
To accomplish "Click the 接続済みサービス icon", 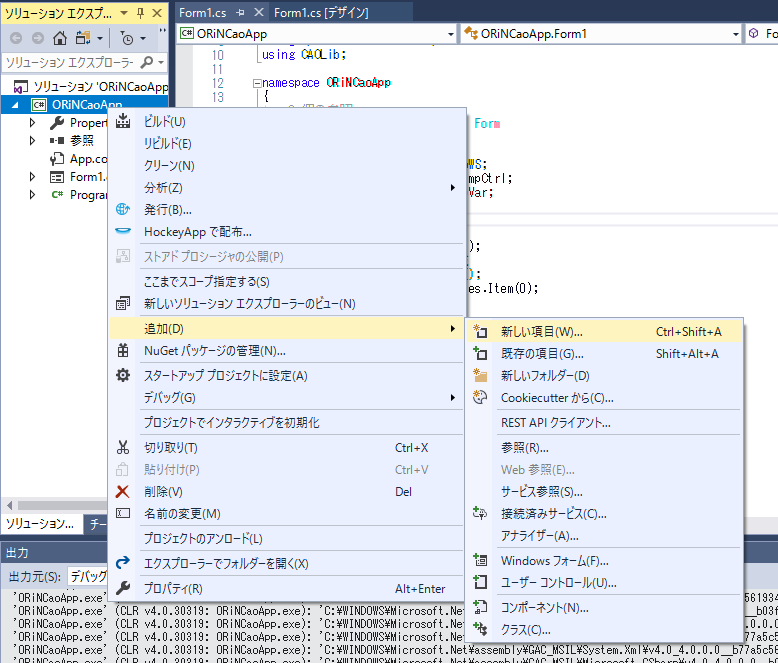I will tap(480, 513).
